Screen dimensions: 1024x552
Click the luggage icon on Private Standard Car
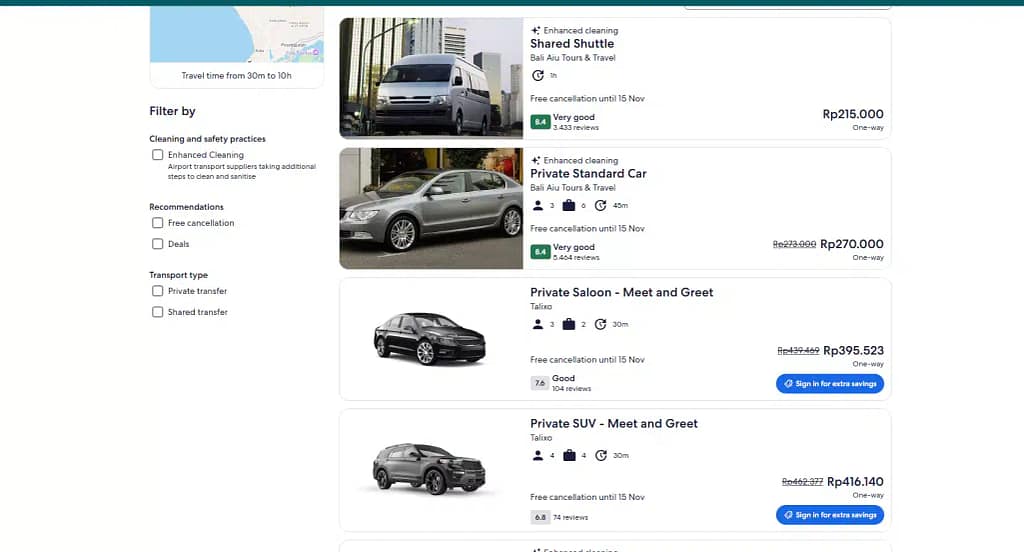pos(569,206)
